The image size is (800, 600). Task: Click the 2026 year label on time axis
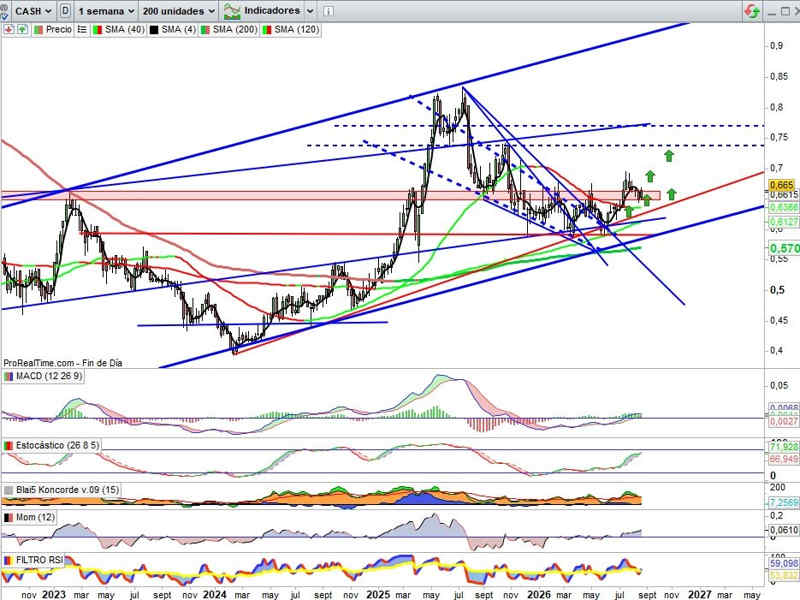pyautogui.click(x=539, y=594)
